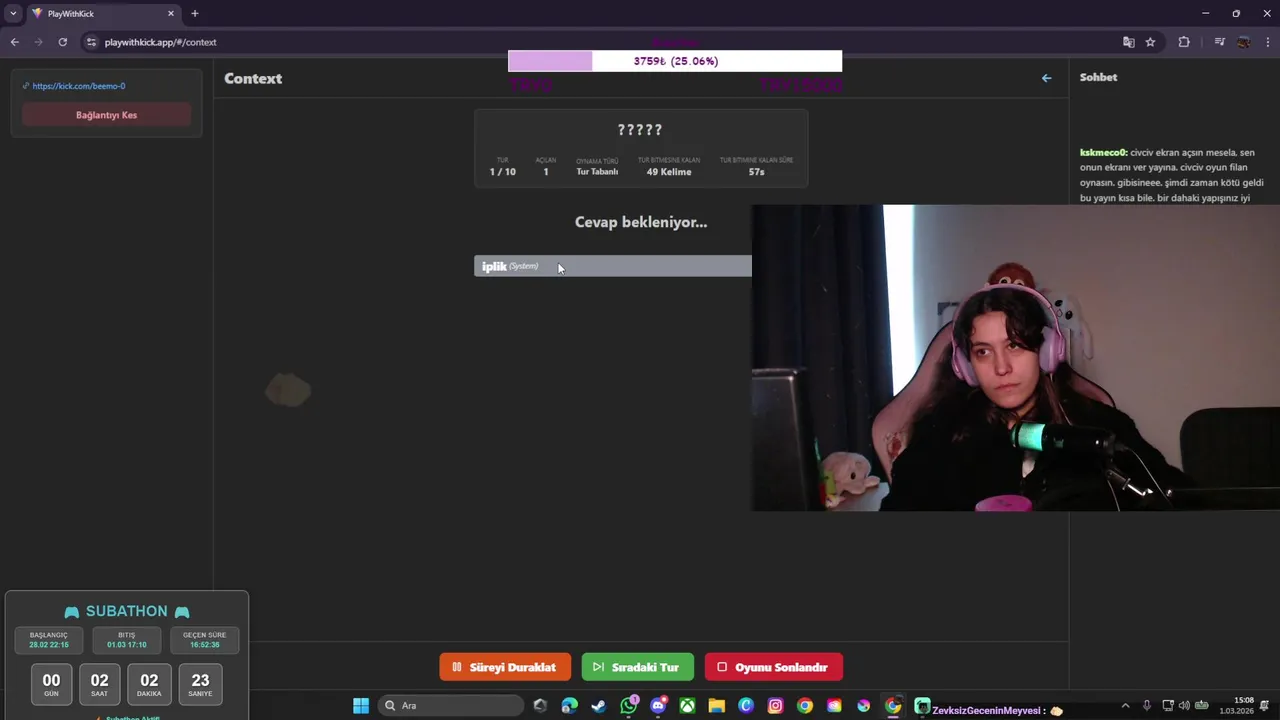1280x720 pixels.
Task: Open volume control in system tray
Action: click(1184, 706)
